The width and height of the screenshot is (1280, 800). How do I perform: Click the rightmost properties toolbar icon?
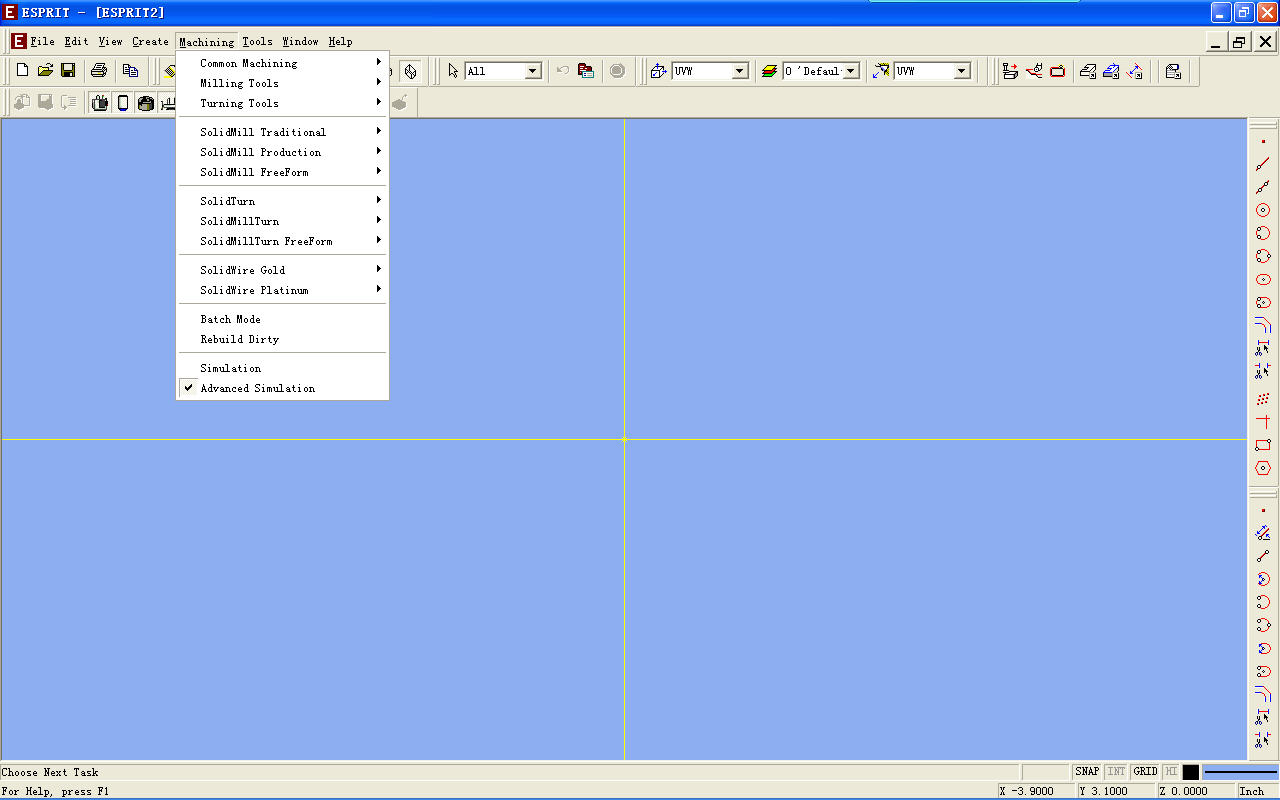1173,71
